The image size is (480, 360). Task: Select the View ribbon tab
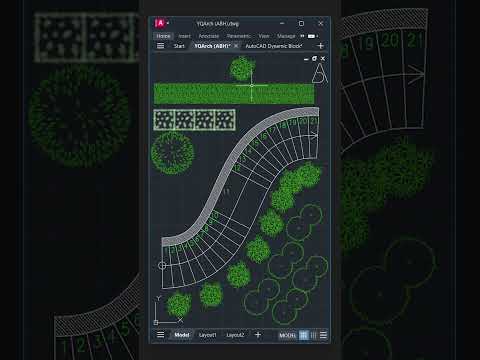pyautogui.click(x=264, y=36)
